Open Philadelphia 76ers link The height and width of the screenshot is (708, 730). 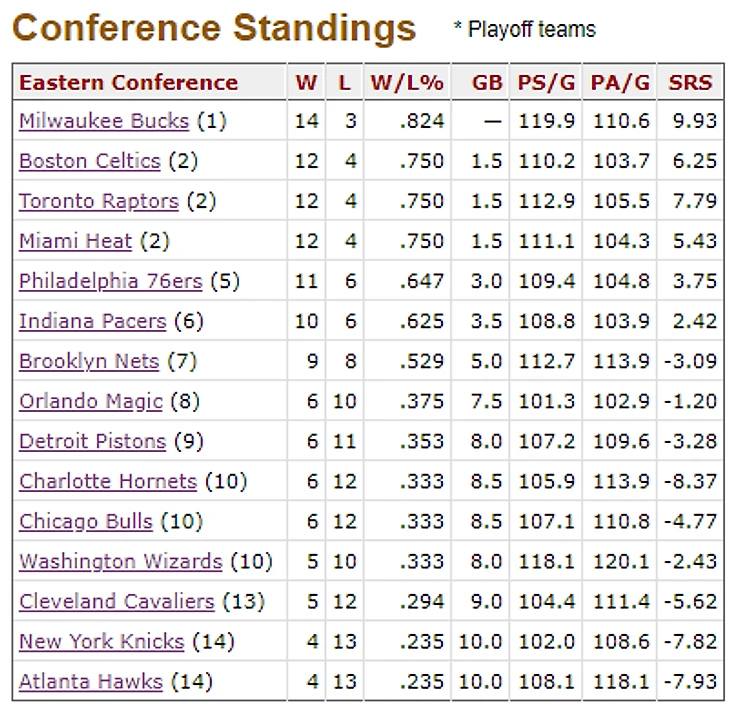tap(110, 281)
